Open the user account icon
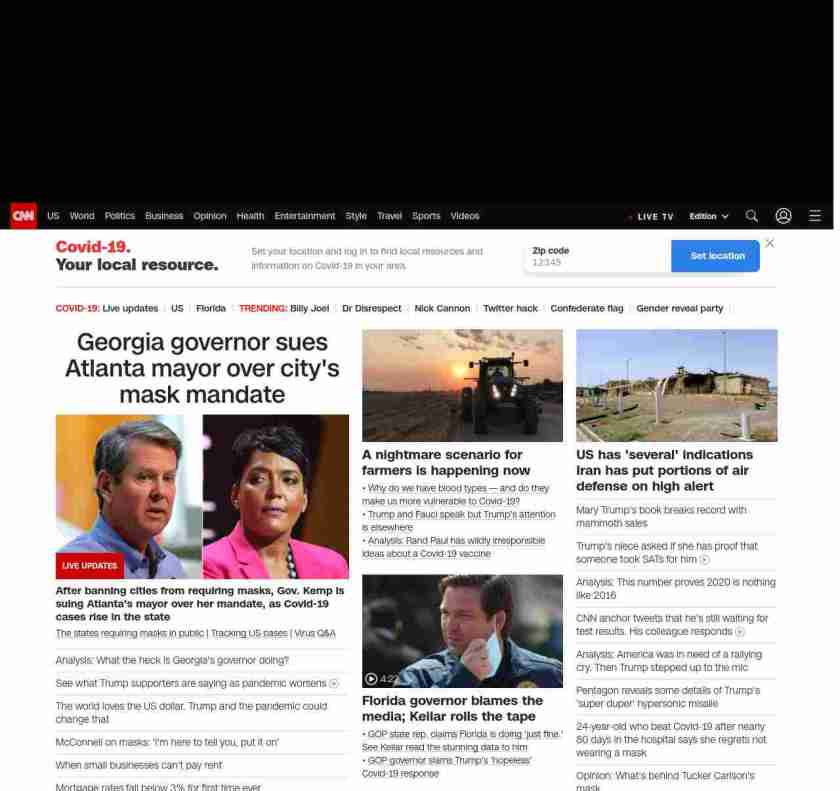Image resolution: width=840 pixels, height=791 pixels. 783,216
